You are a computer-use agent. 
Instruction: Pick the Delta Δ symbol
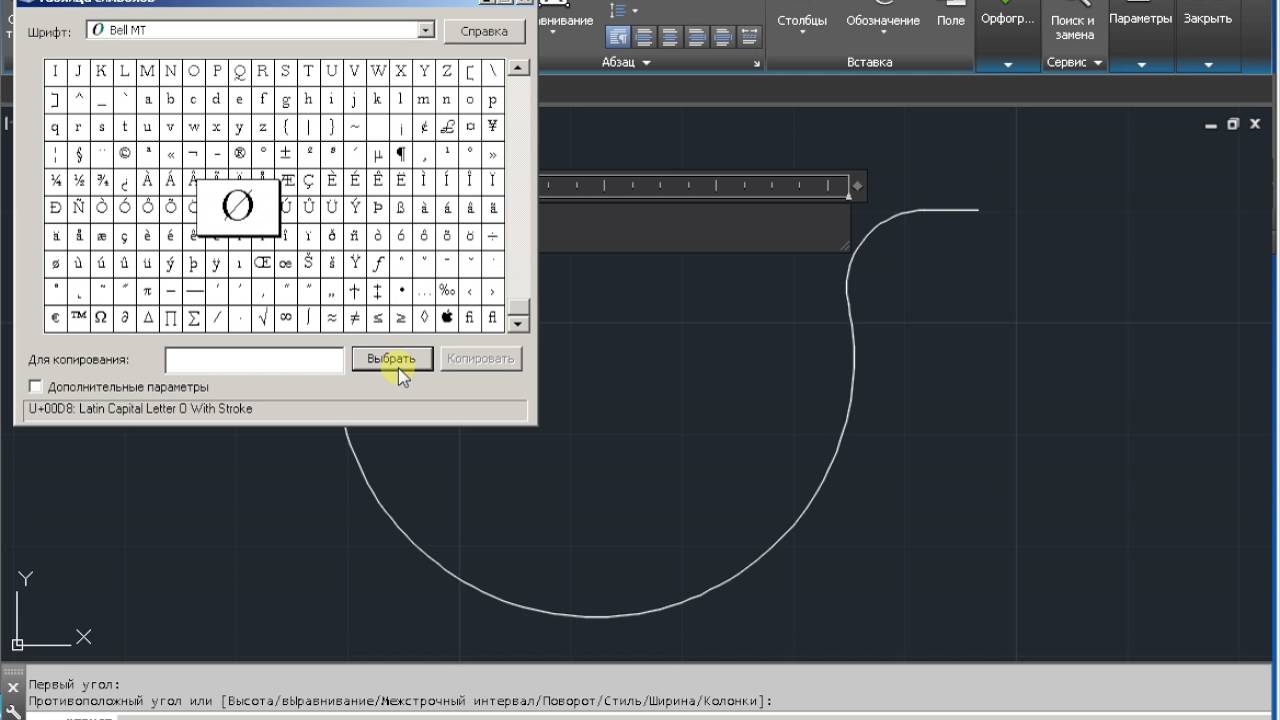click(147, 318)
